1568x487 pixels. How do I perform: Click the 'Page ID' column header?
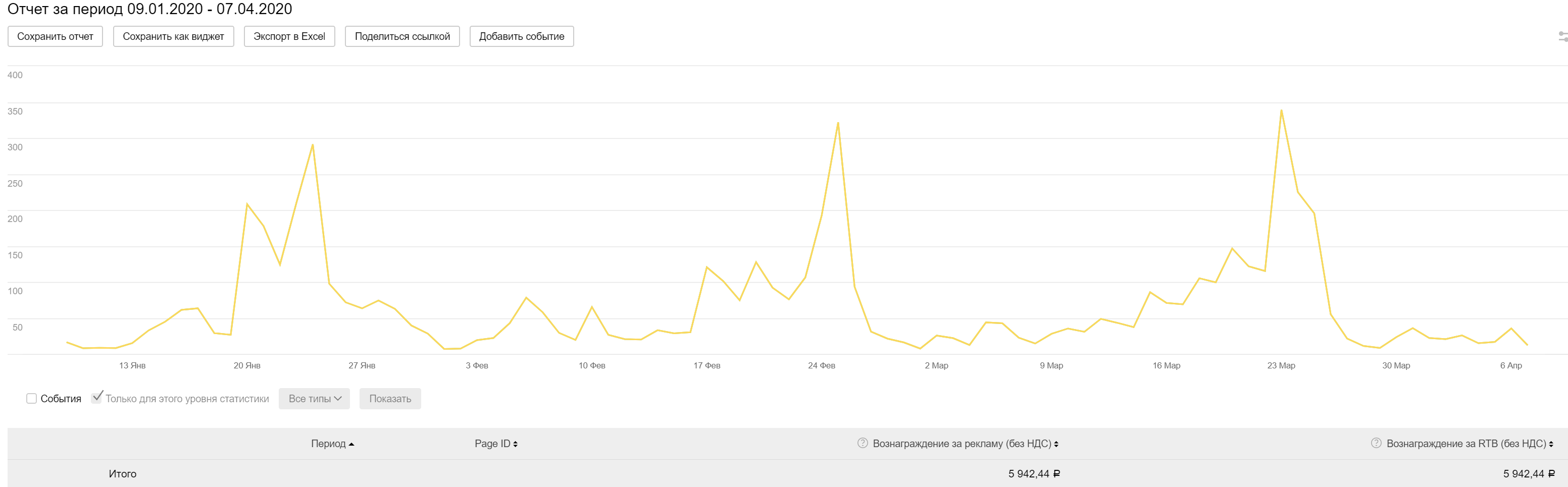pos(492,444)
